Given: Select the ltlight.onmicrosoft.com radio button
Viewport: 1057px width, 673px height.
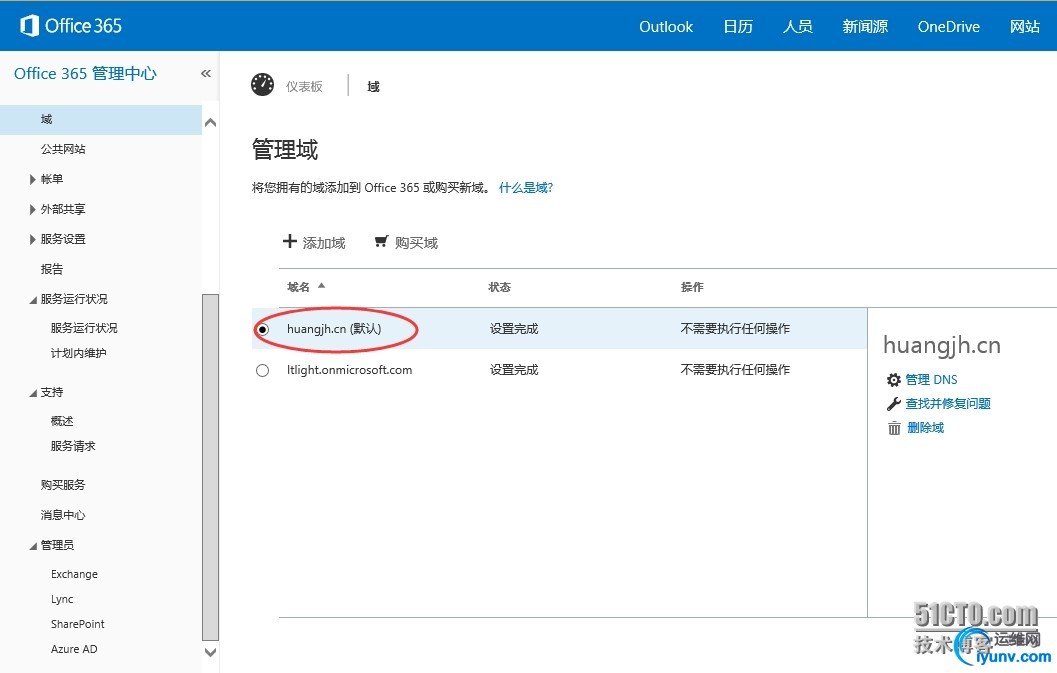Looking at the screenshot, I should click(x=262, y=370).
